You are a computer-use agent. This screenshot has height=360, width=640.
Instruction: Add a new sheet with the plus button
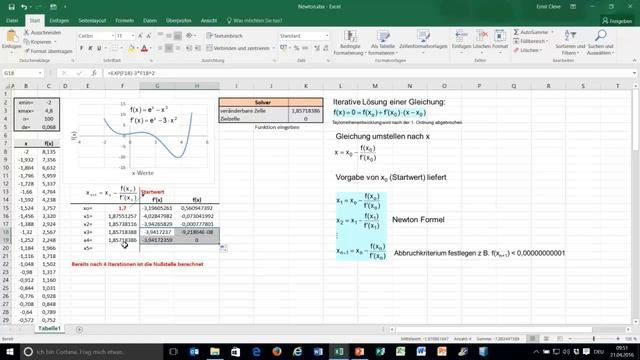79,329
